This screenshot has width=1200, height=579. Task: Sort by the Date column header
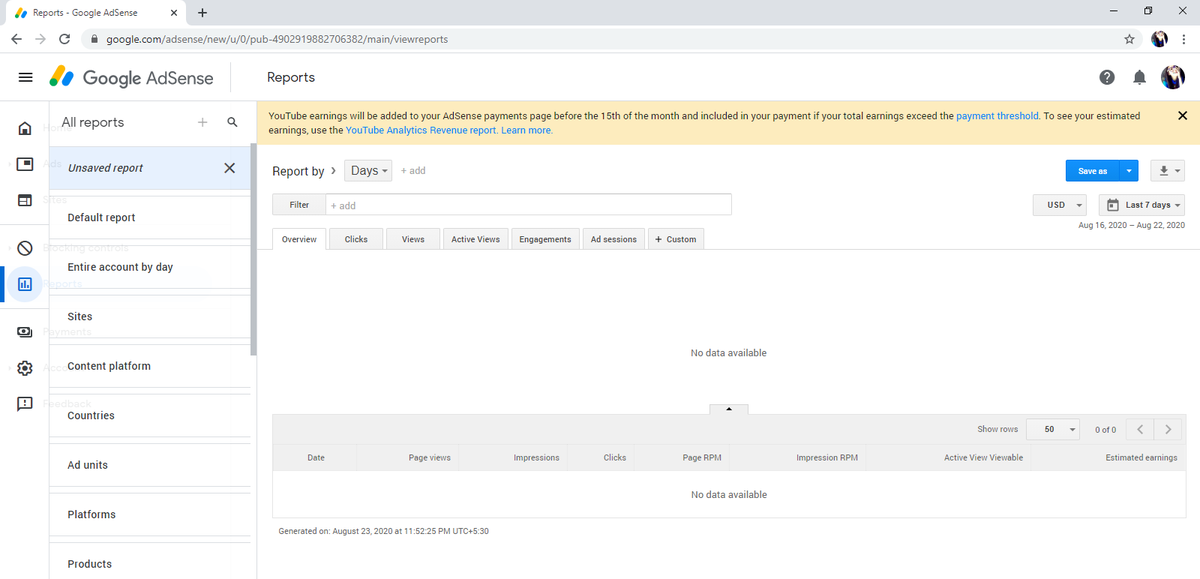[316, 457]
